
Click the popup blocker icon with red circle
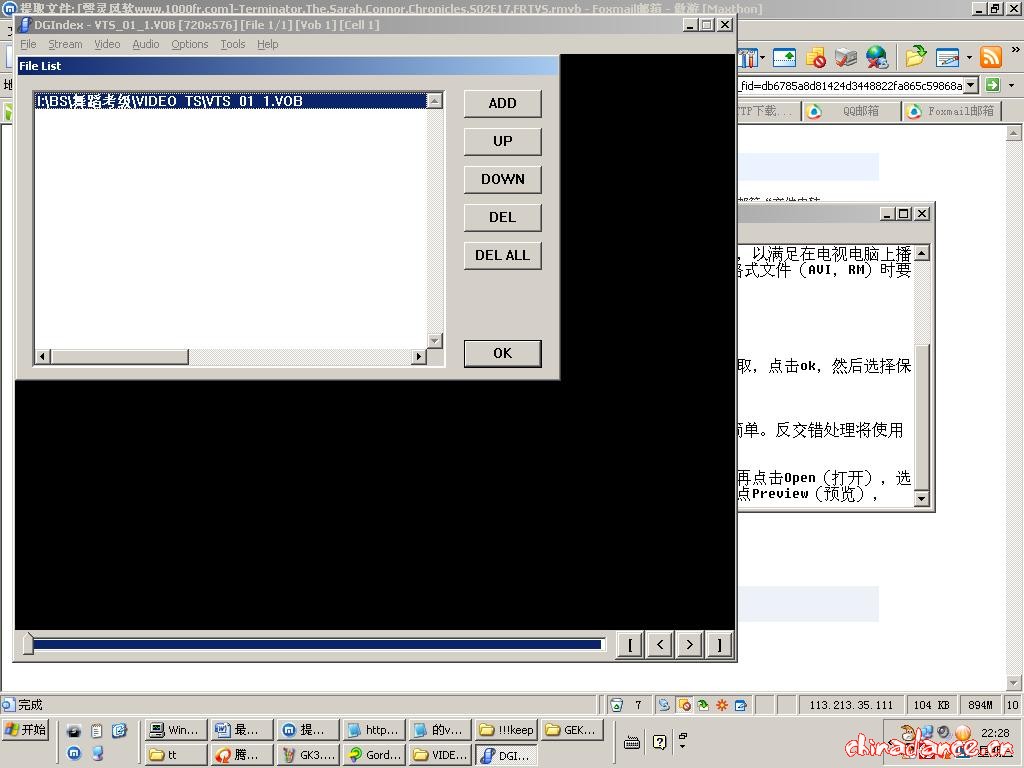[816, 57]
